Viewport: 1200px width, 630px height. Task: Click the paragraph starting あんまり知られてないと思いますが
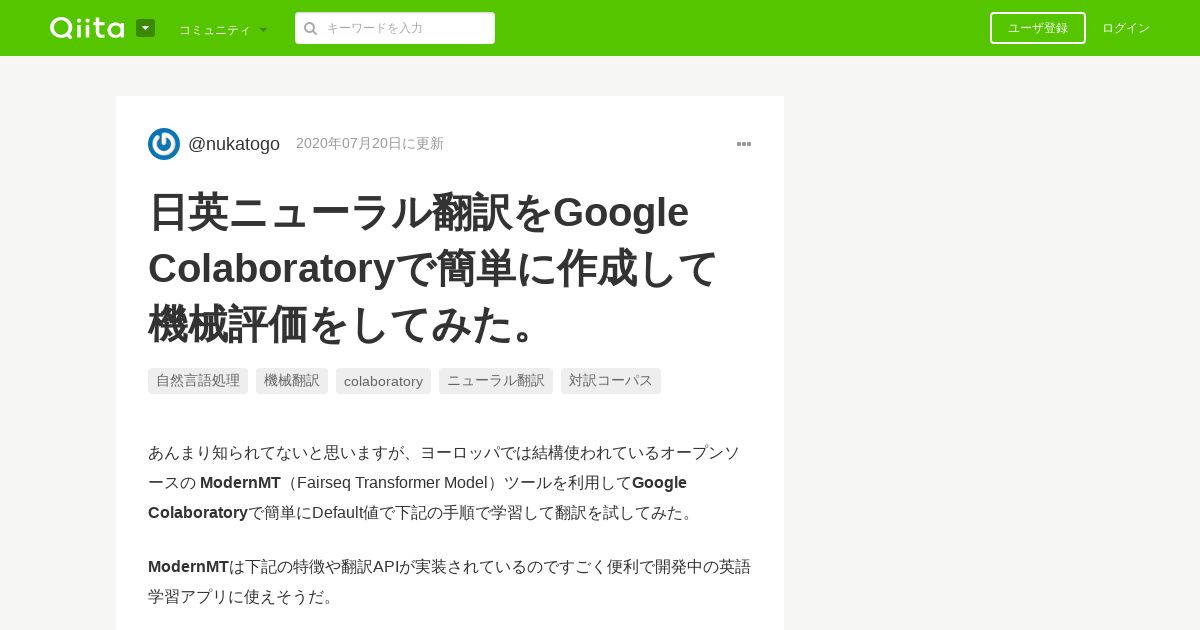tap(449, 483)
